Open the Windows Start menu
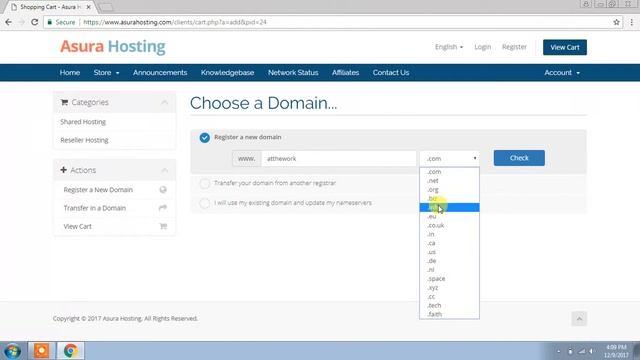Viewport: 640px width, 360px height. tap(12, 351)
